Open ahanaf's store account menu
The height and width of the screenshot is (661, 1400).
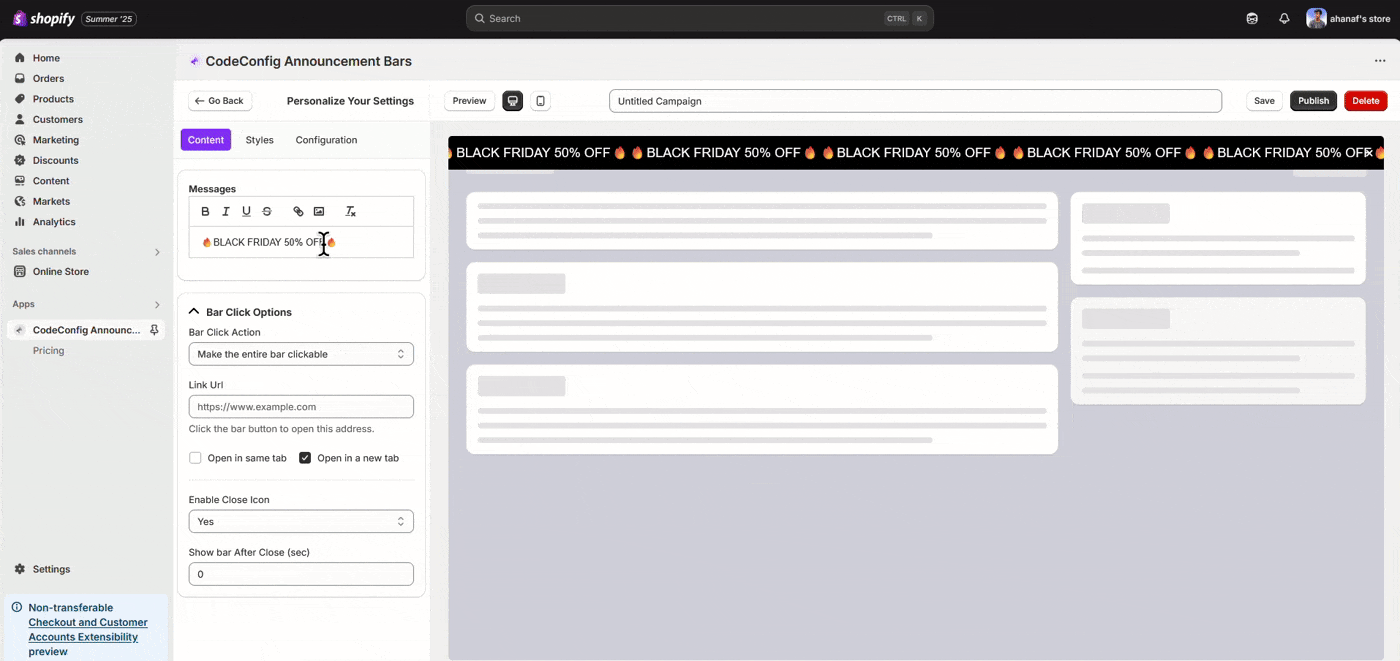pos(1348,18)
